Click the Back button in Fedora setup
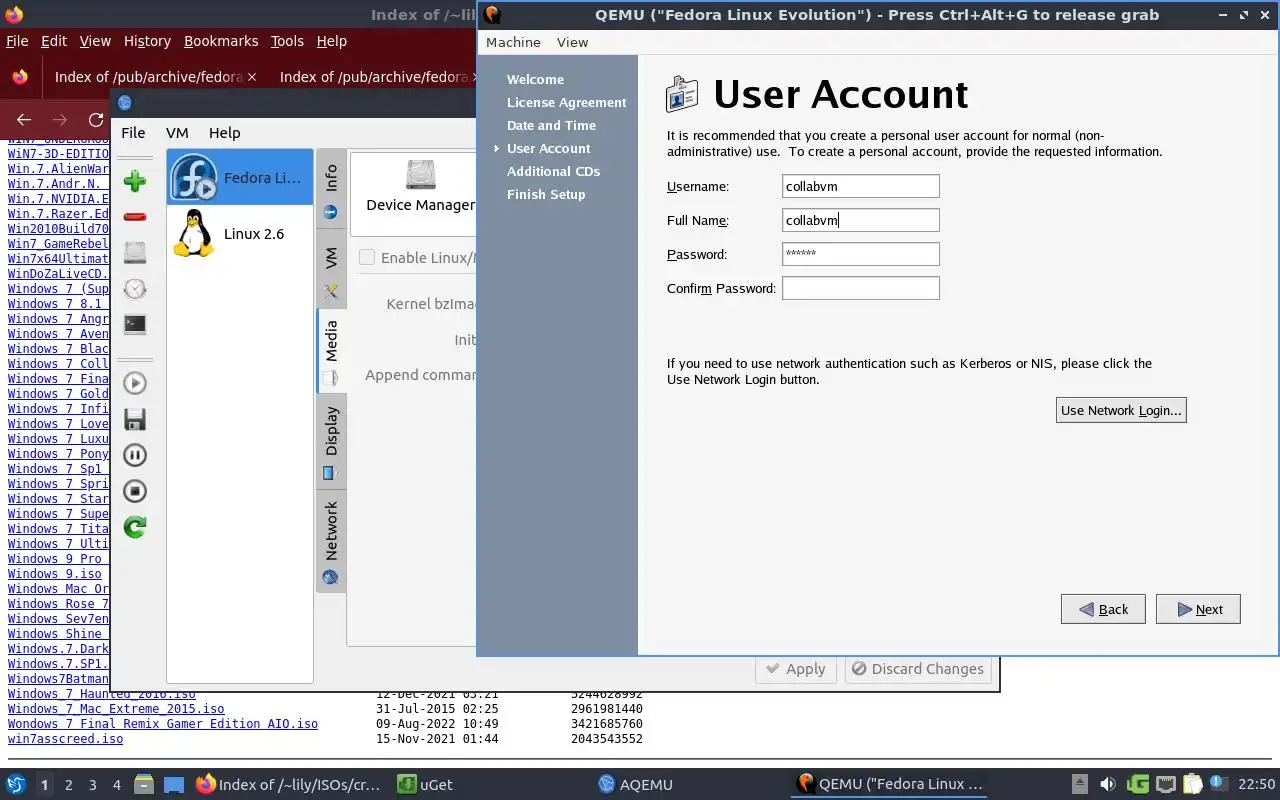The image size is (1280, 800). coord(1103,609)
